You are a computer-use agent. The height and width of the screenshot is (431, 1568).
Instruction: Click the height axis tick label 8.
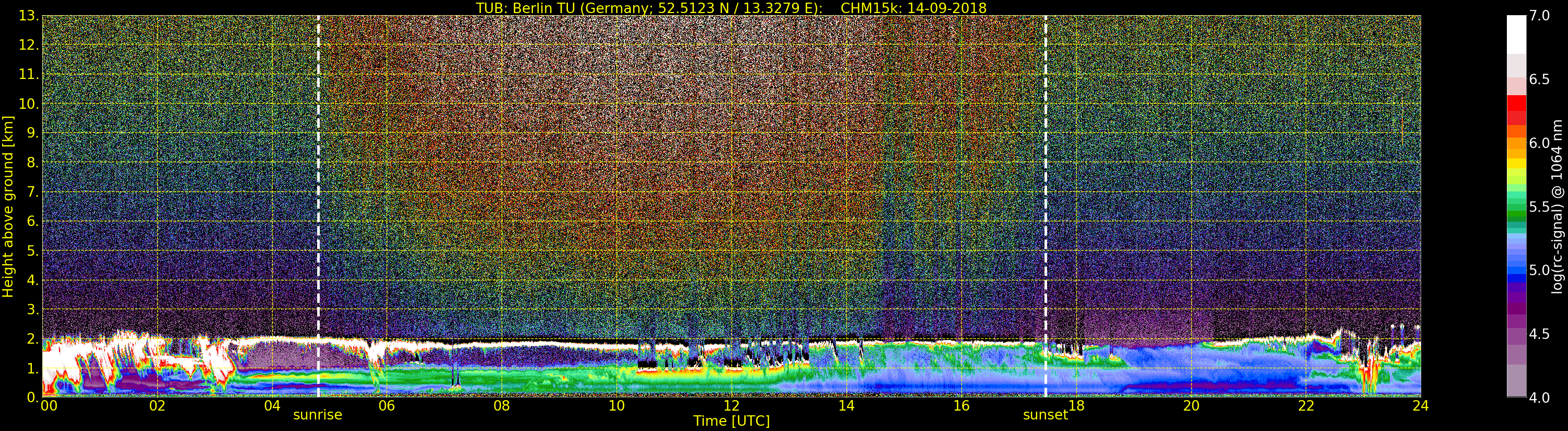tap(32, 163)
